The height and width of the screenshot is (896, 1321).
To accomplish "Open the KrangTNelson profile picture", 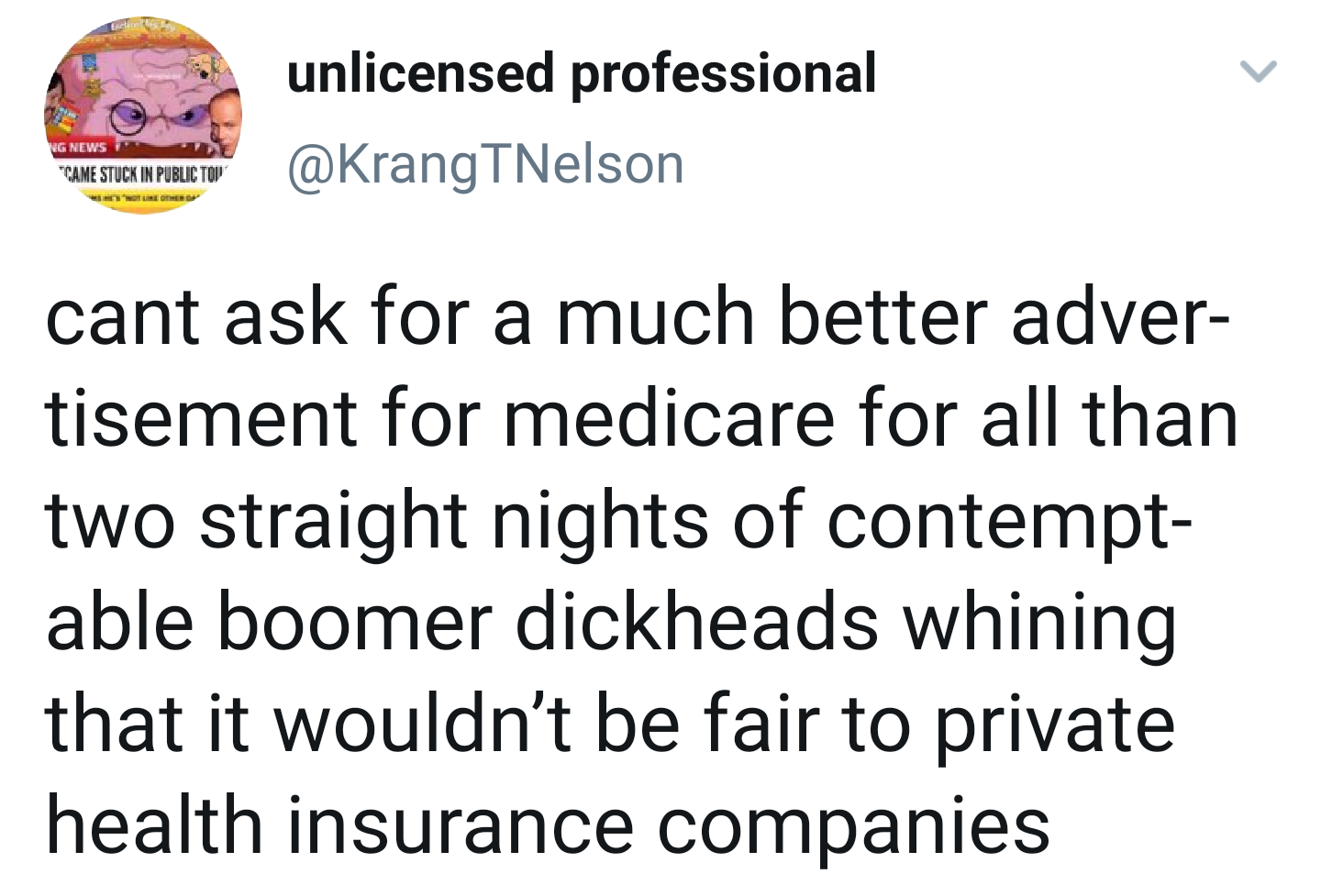I will 142,117.
